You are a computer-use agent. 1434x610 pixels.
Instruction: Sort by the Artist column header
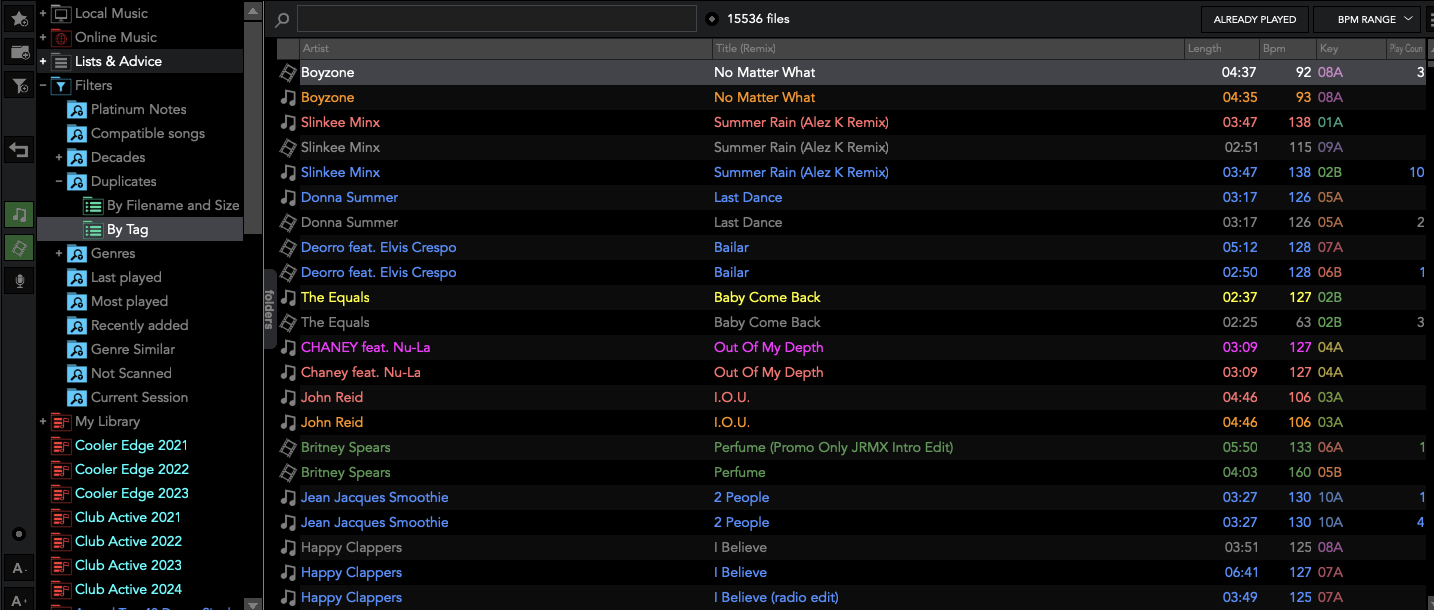point(505,48)
